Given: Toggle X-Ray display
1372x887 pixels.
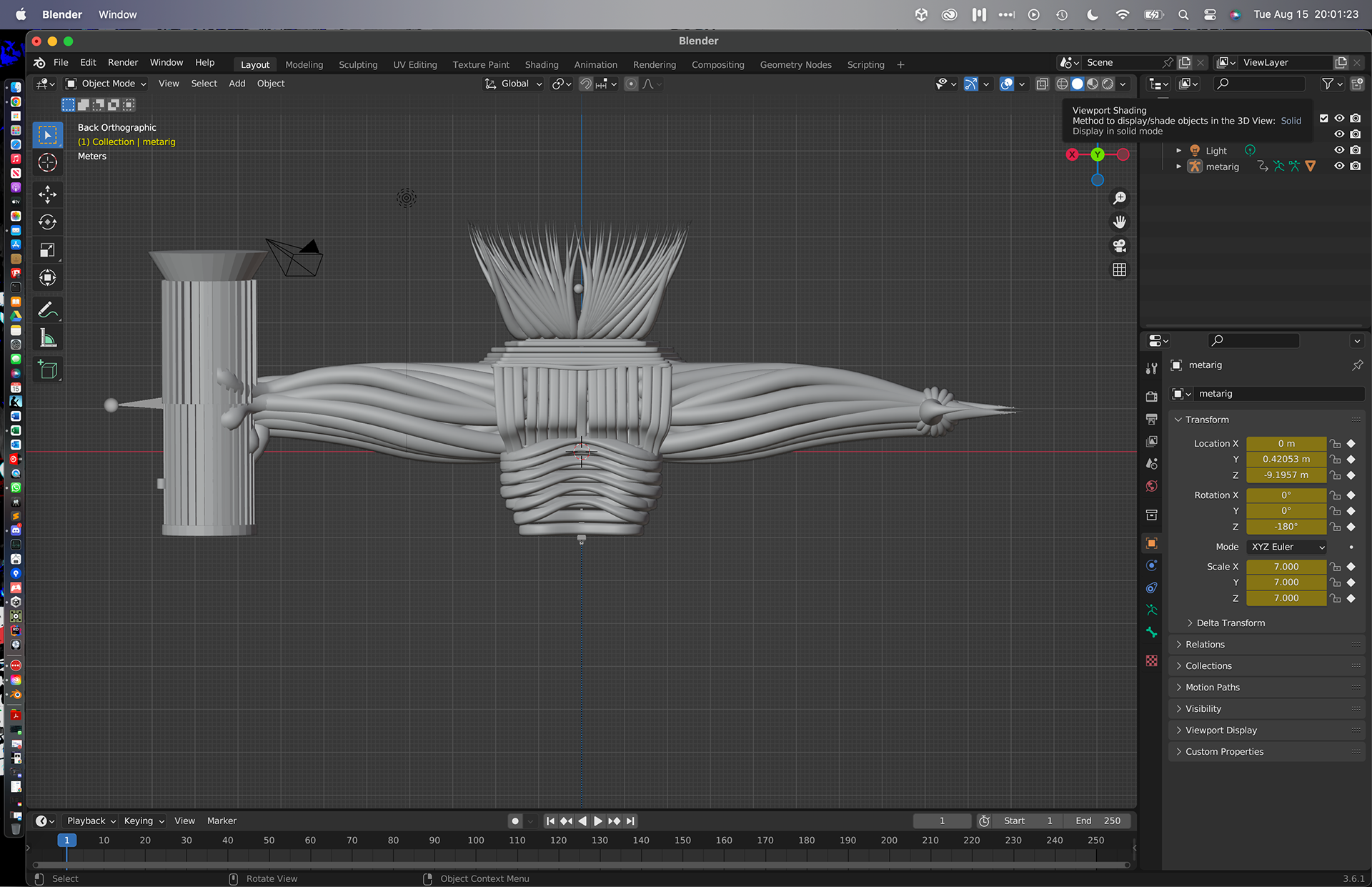Looking at the screenshot, I should [x=1042, y=84].
